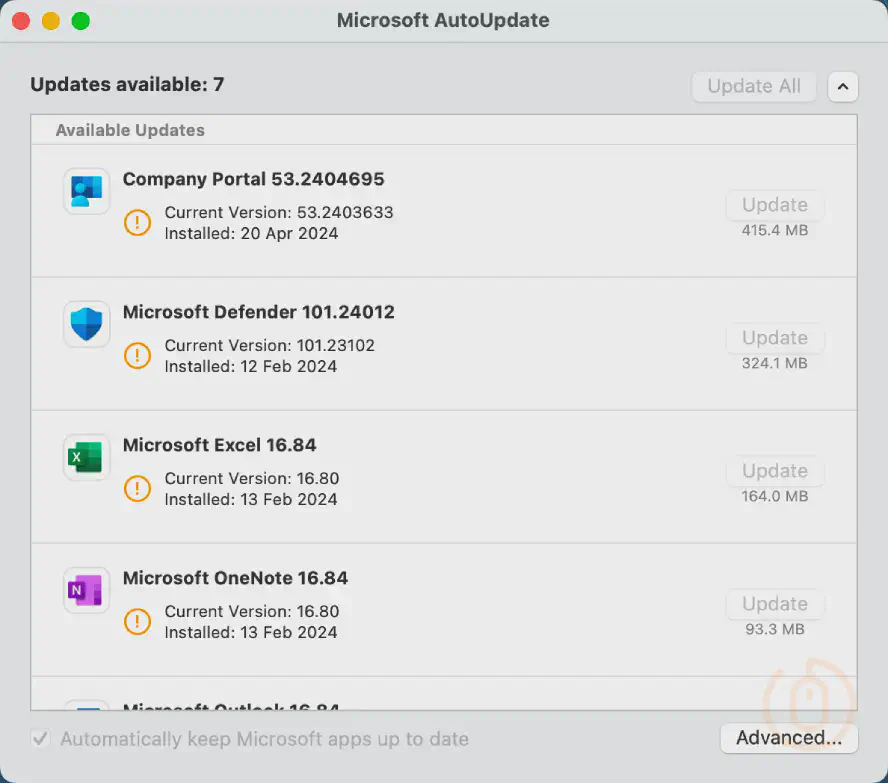Click the Available Updates list header
Image resolution: width=888 pixels, height=783 pixels.
tap(444, 130)
